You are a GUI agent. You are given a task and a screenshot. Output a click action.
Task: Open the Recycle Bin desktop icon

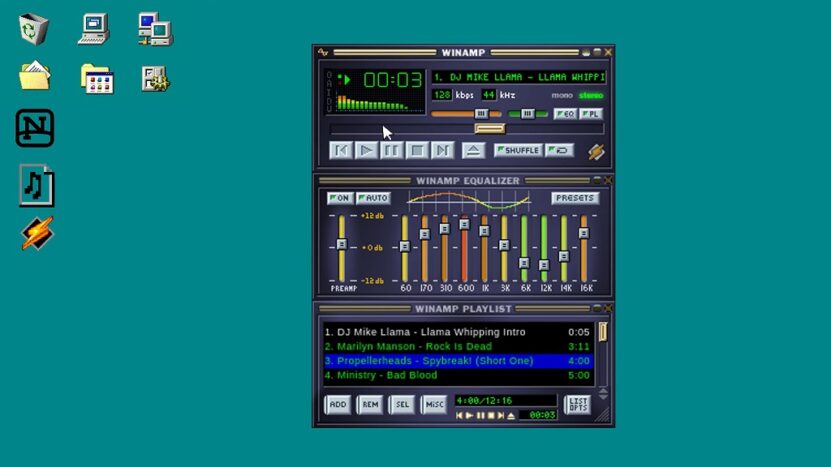pyautogui.click(x=33, y=29)
